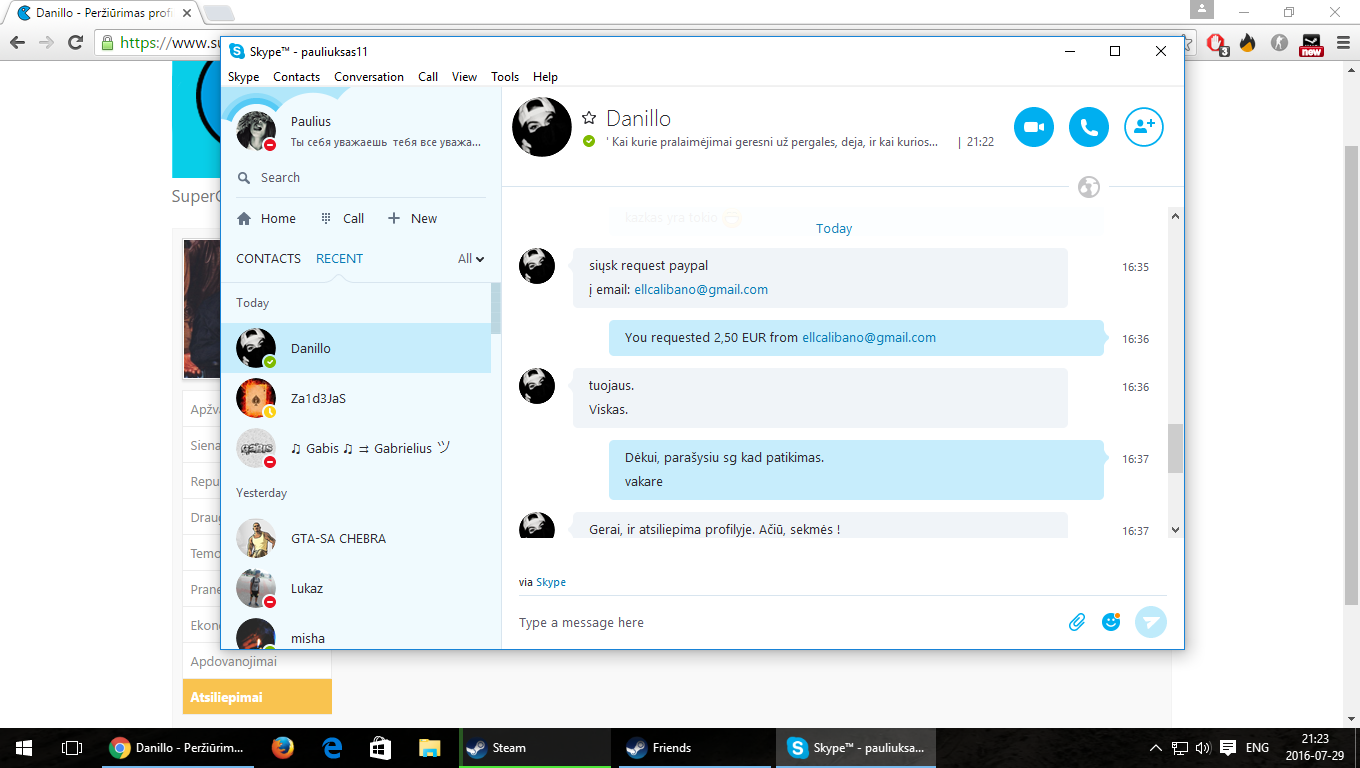Viewport: 1360px width, 768px height.
Task: Start a voice call with Danillo
Action: click(1089, 127)
